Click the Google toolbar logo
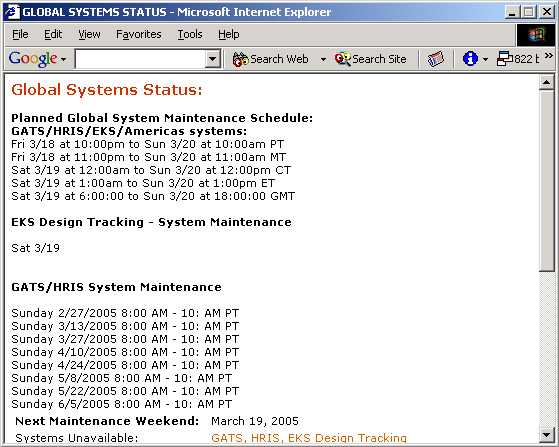Image resolution: width=559 pixels, height=447 pixels. pos(33,58)
